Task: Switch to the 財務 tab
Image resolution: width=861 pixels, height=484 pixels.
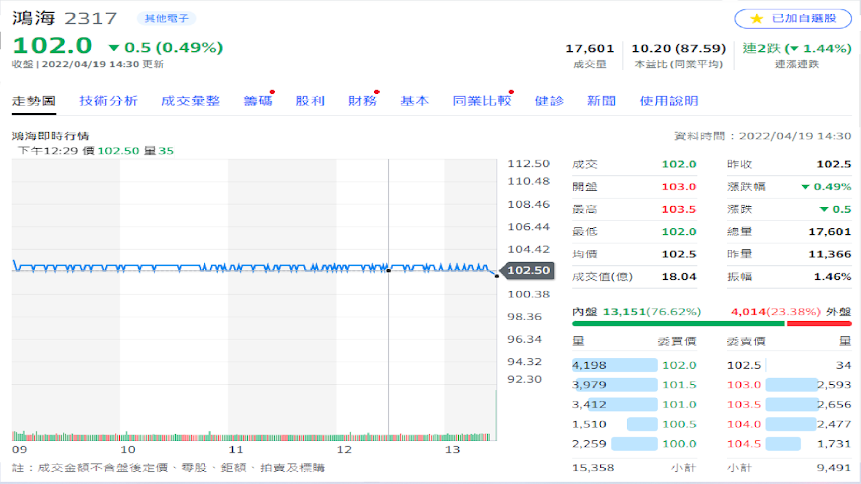Action: tap(362, 101)
